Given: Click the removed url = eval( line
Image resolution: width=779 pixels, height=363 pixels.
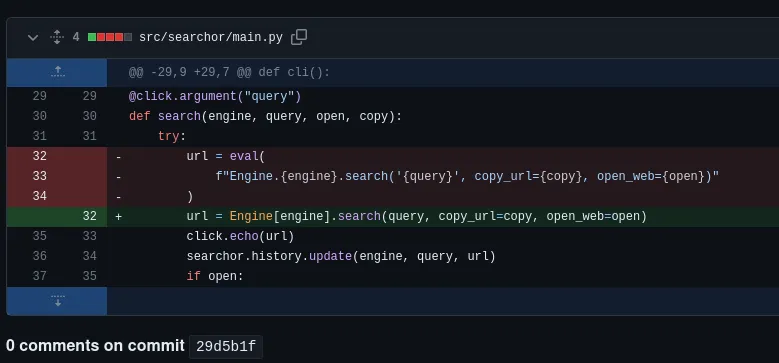Looking at the screenshot, I should tap(226, 156).
